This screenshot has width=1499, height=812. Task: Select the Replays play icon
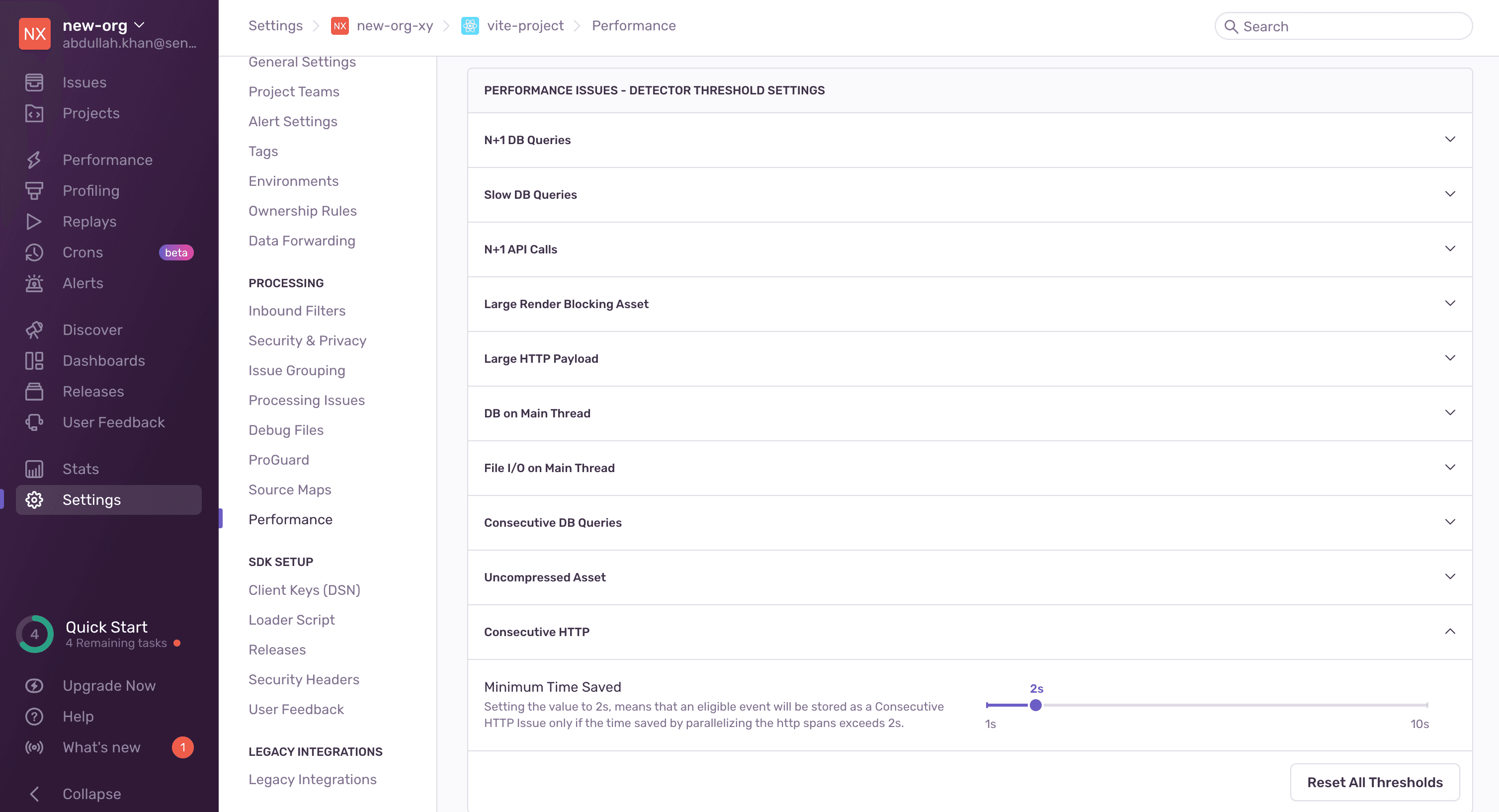pos(34,221)
